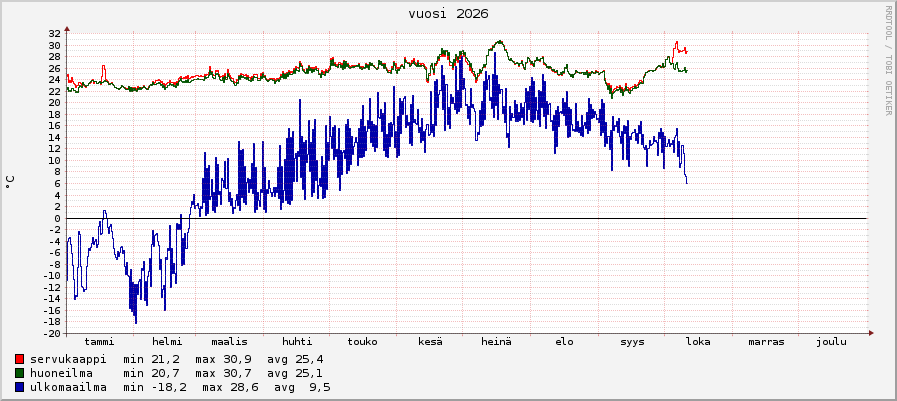Select the 'huoneilma' legend label
Screen dimensions: 897x401
pos(61,374)
